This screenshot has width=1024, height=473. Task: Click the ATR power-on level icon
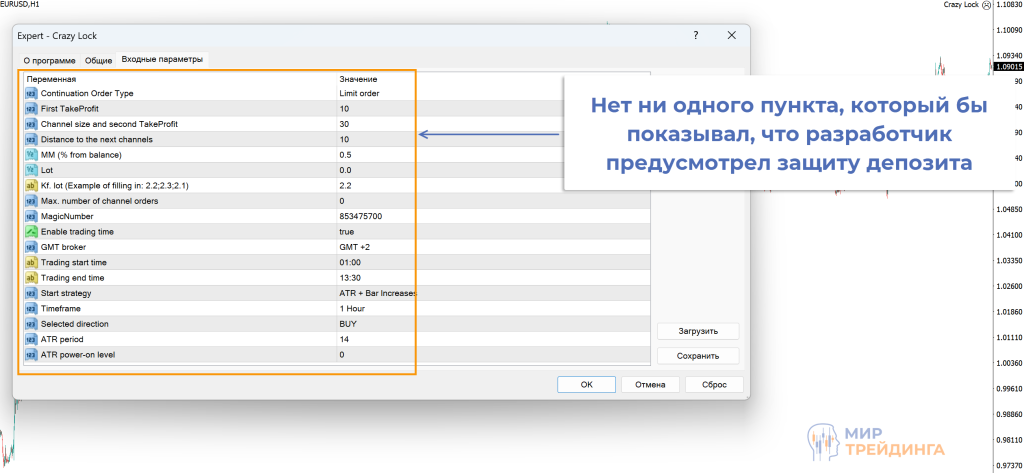31,354
